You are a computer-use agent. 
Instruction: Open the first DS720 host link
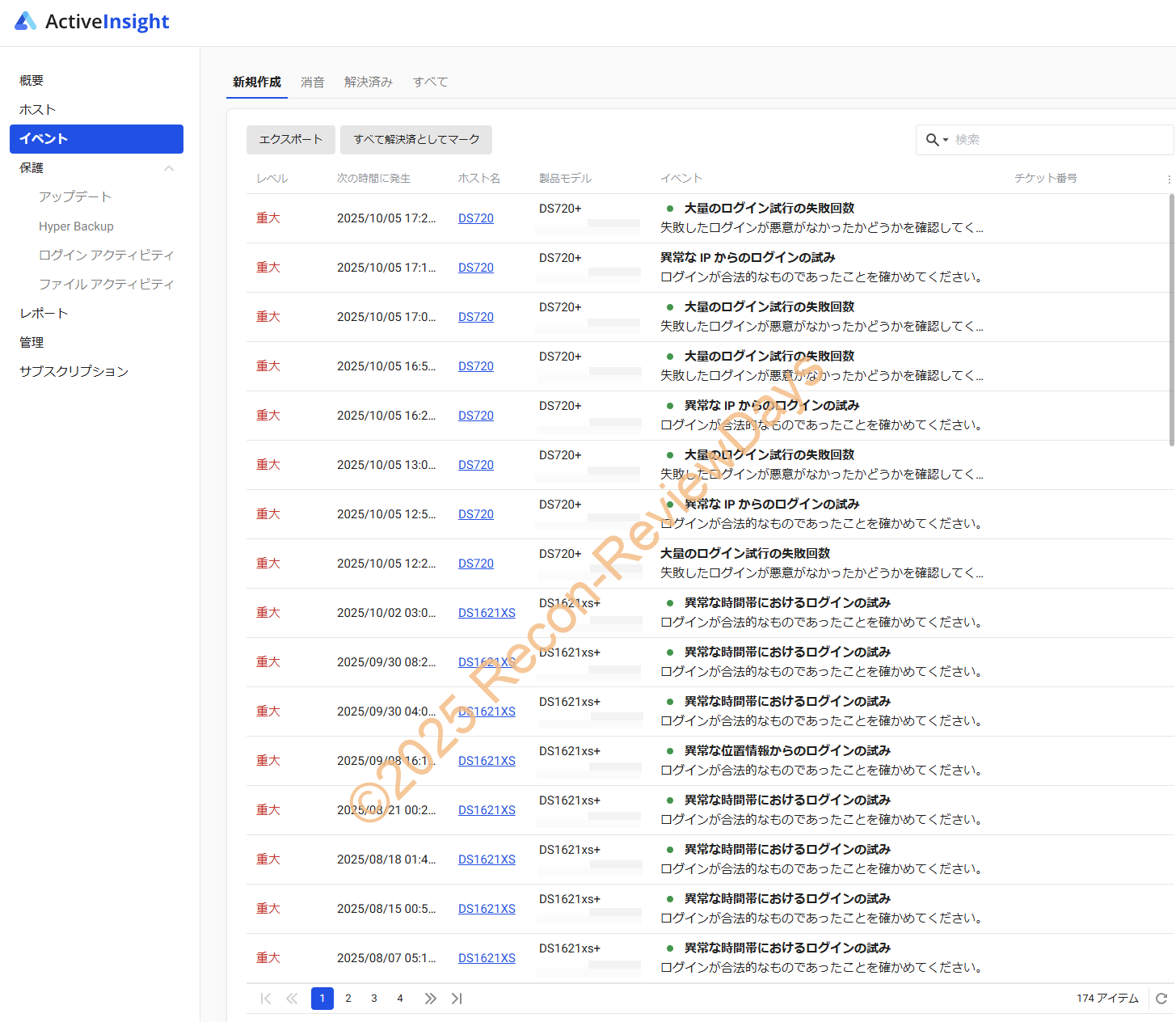(x=475, y=218)
